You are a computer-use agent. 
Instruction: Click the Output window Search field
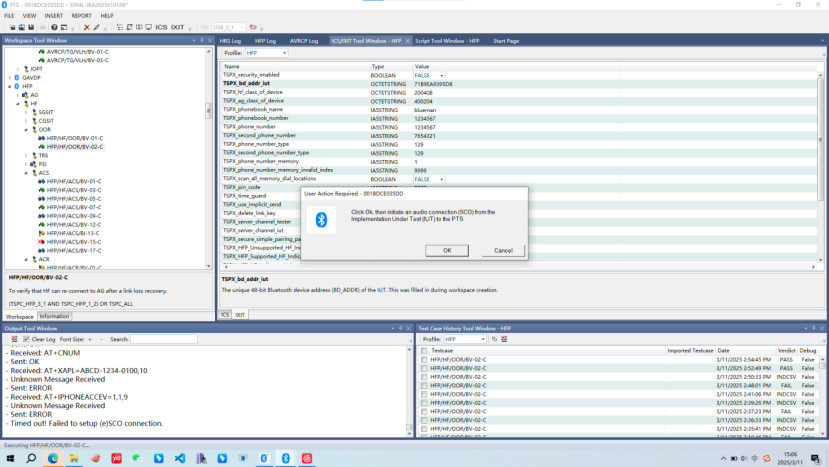click(164, 339)
